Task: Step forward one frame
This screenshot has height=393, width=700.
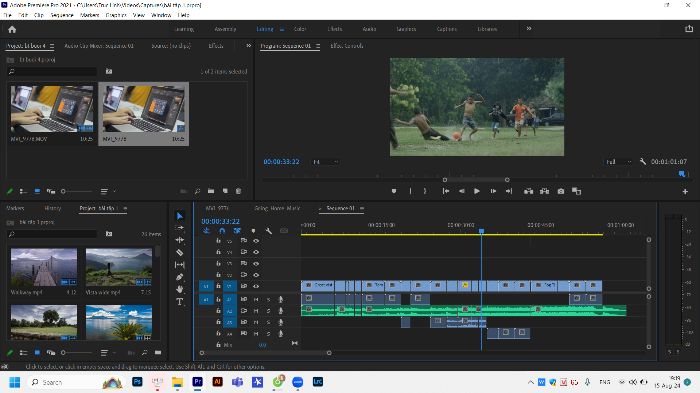Action: pos(493,191)
